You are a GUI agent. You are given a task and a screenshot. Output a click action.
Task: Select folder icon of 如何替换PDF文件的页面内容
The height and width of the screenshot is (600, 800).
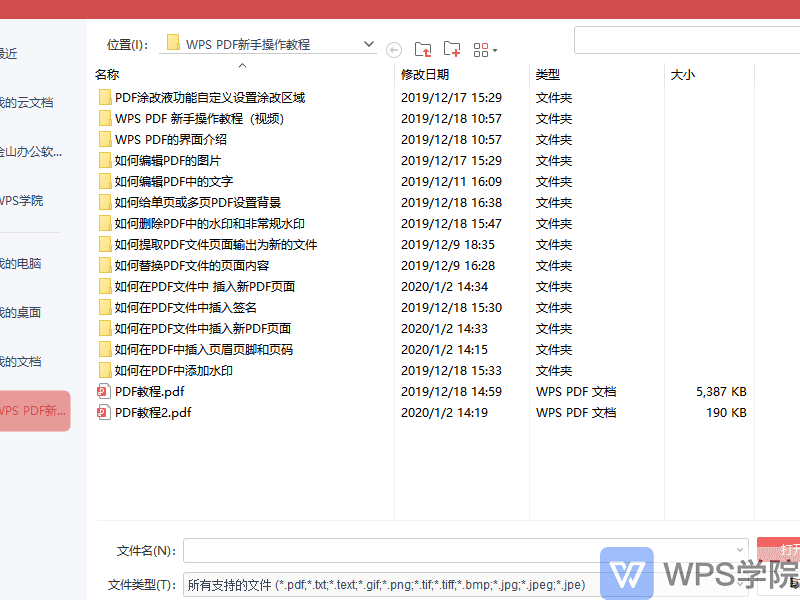point(105,265)
